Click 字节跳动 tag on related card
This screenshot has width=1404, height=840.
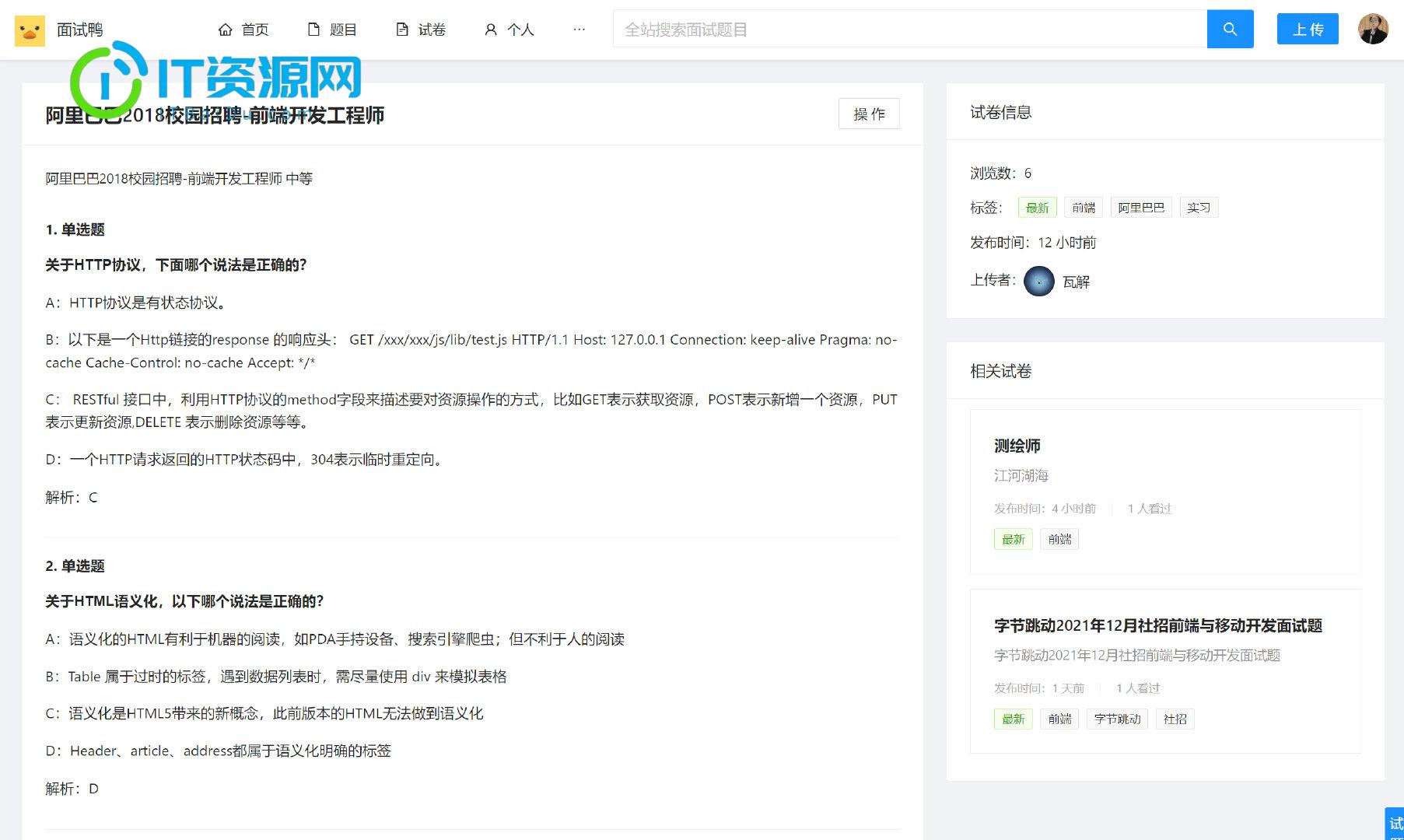(1117, 719)
